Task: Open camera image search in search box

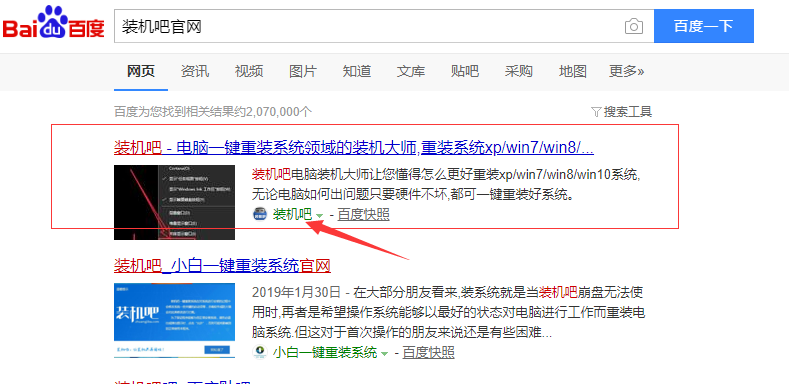Action: tap(634, 26)
